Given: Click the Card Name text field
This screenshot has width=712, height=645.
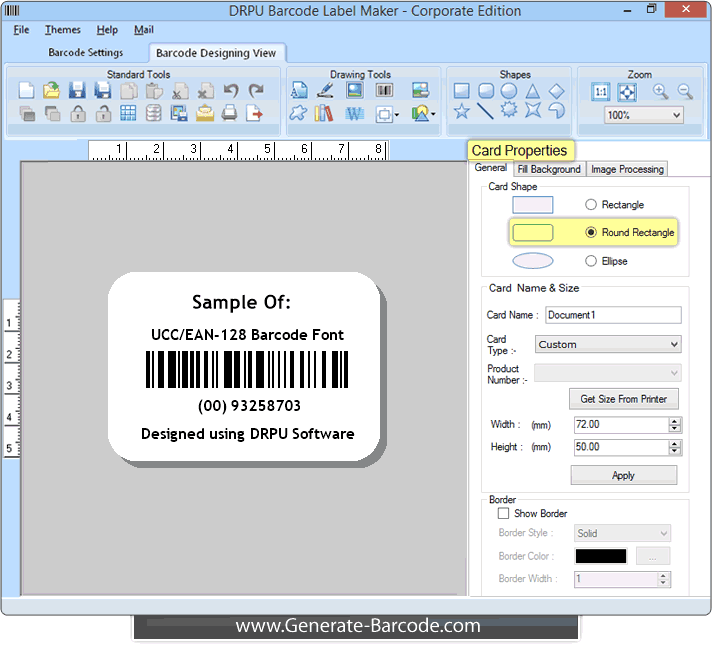Looking at the screenshot, I should click(612, 315).
